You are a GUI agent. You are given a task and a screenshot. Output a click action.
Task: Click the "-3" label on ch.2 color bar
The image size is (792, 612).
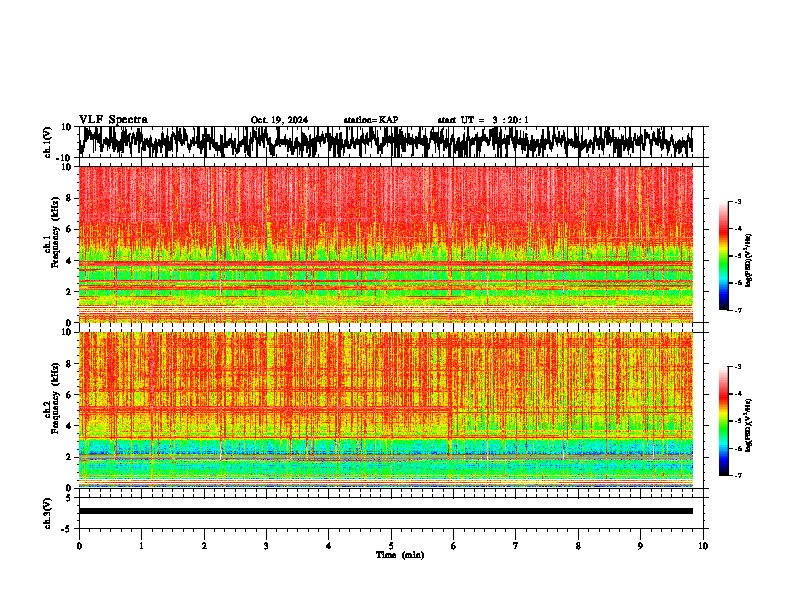point(737,367)
